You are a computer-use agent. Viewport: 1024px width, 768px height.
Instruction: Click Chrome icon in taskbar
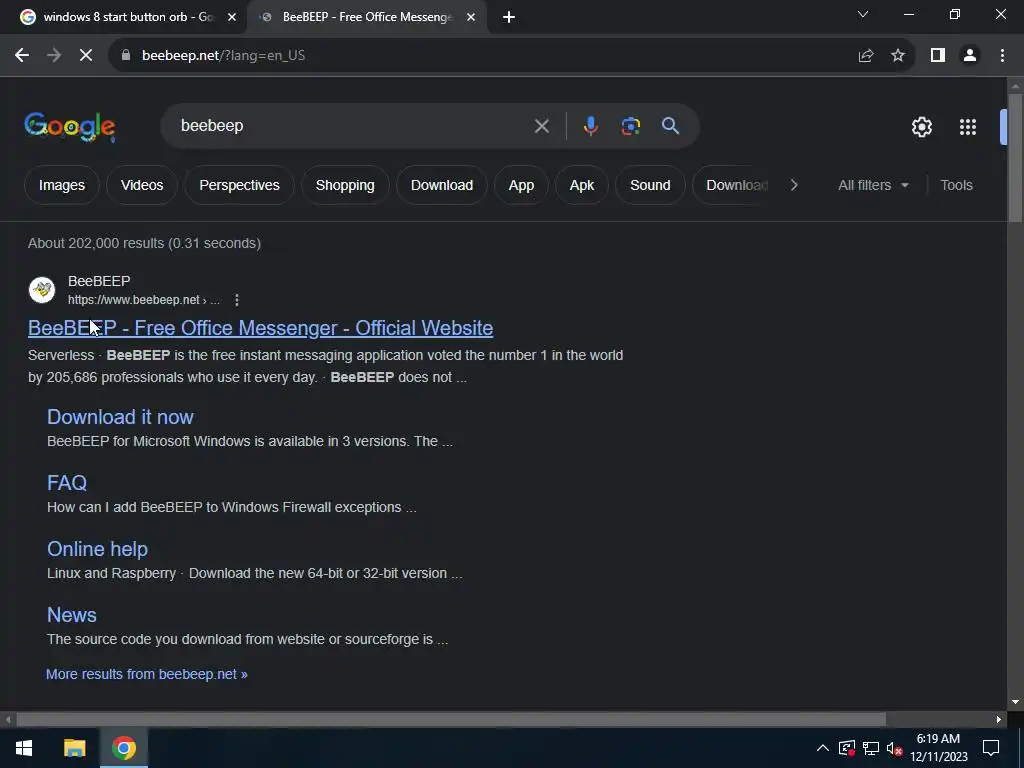(x=123, y=748)
